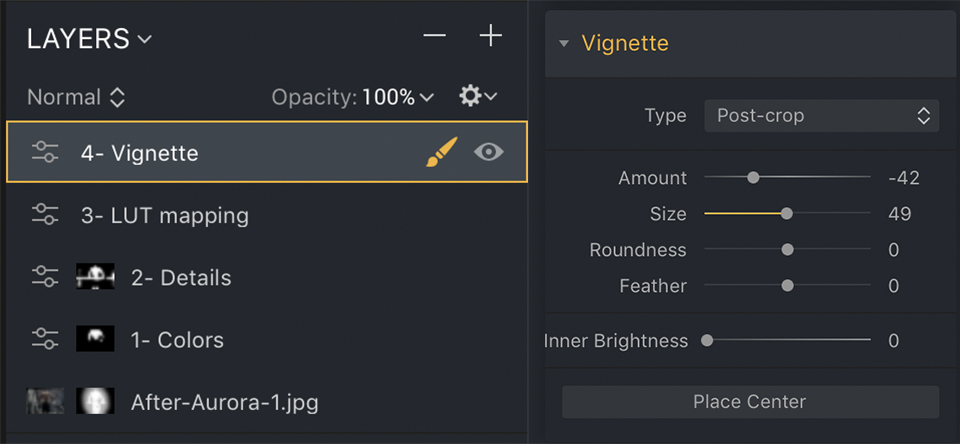Collapse the Vignette panel section
Viewport: 960px width, 444px height.
point(564,44)
